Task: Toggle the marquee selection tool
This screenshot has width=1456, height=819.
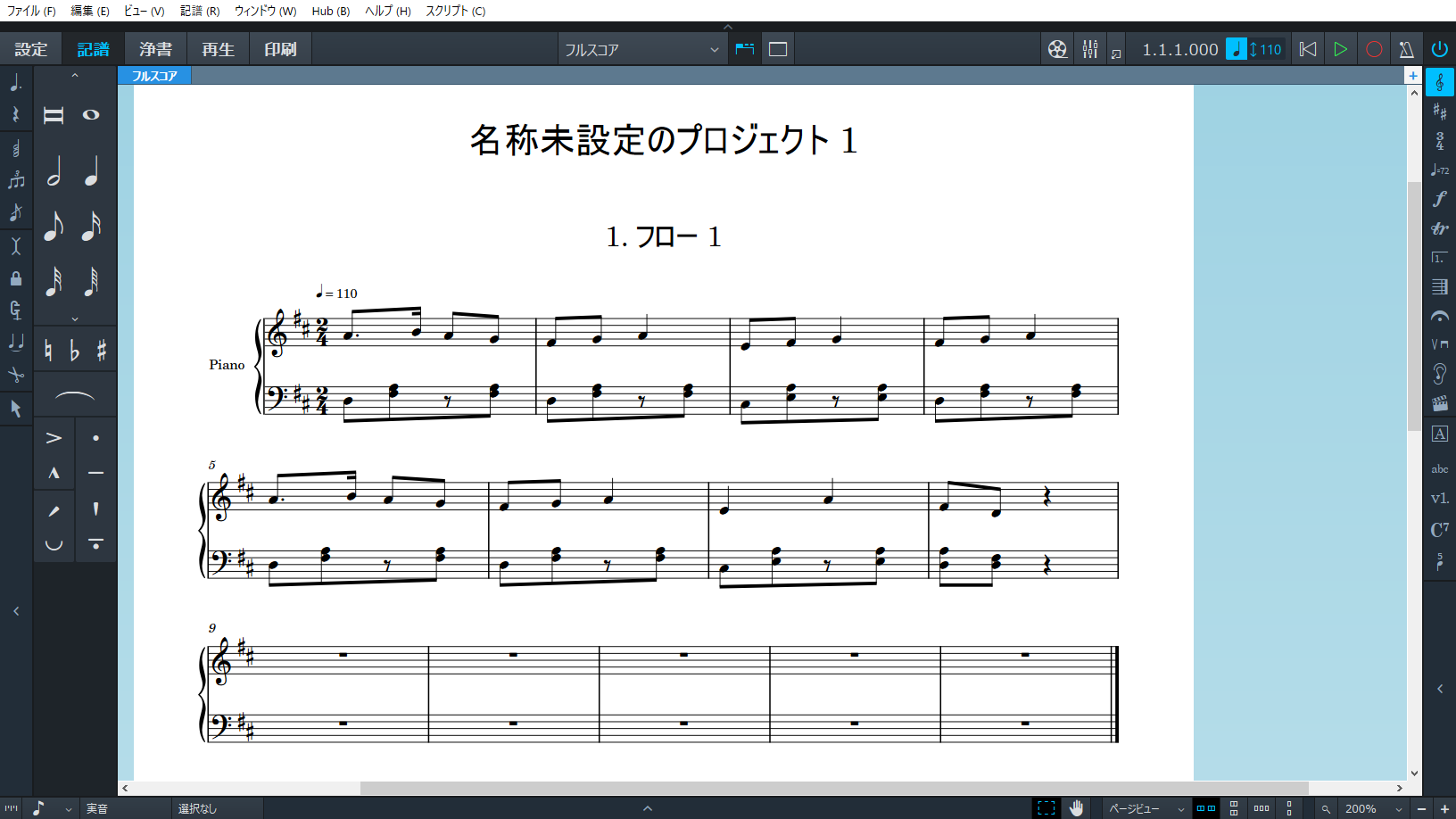Action: point(1046,808)
